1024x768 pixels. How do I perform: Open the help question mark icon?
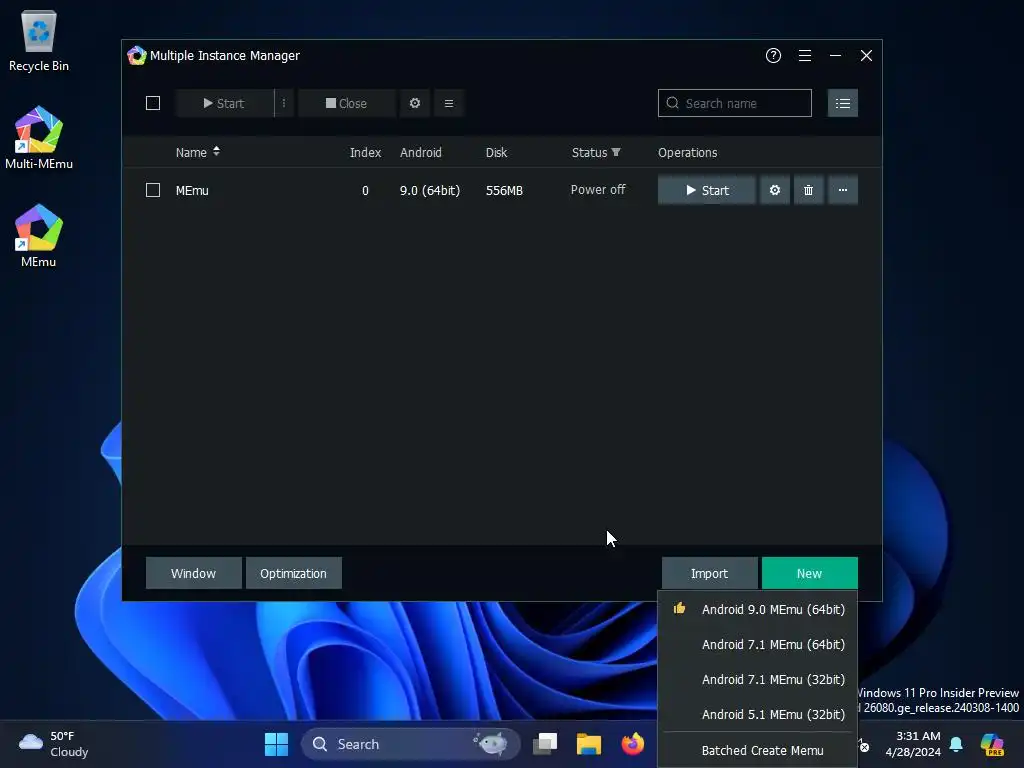(x=773, y=56)
